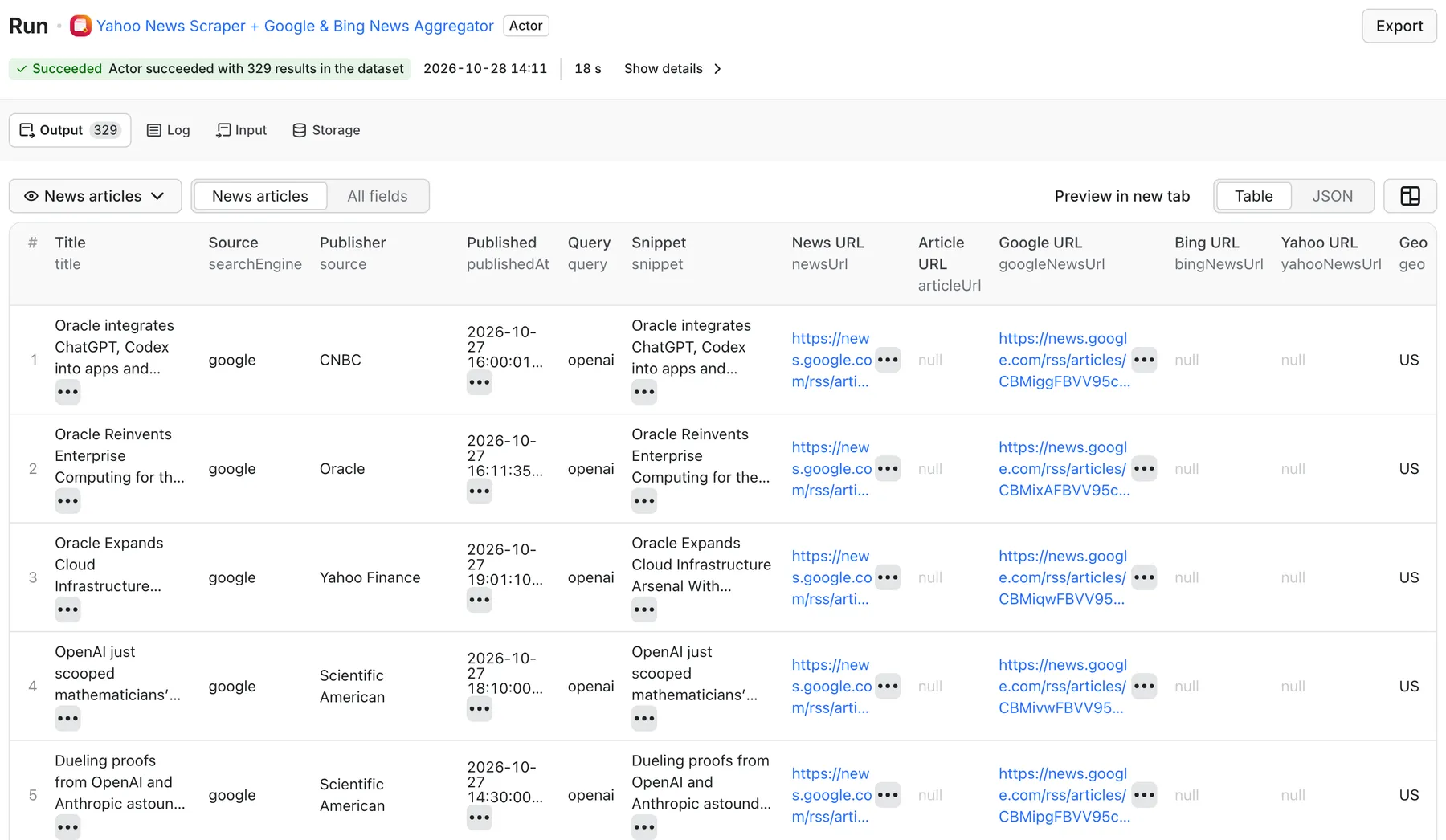Open the Output 329 tab
This screenshot has width=1446, height=840.
click(70, 130)
